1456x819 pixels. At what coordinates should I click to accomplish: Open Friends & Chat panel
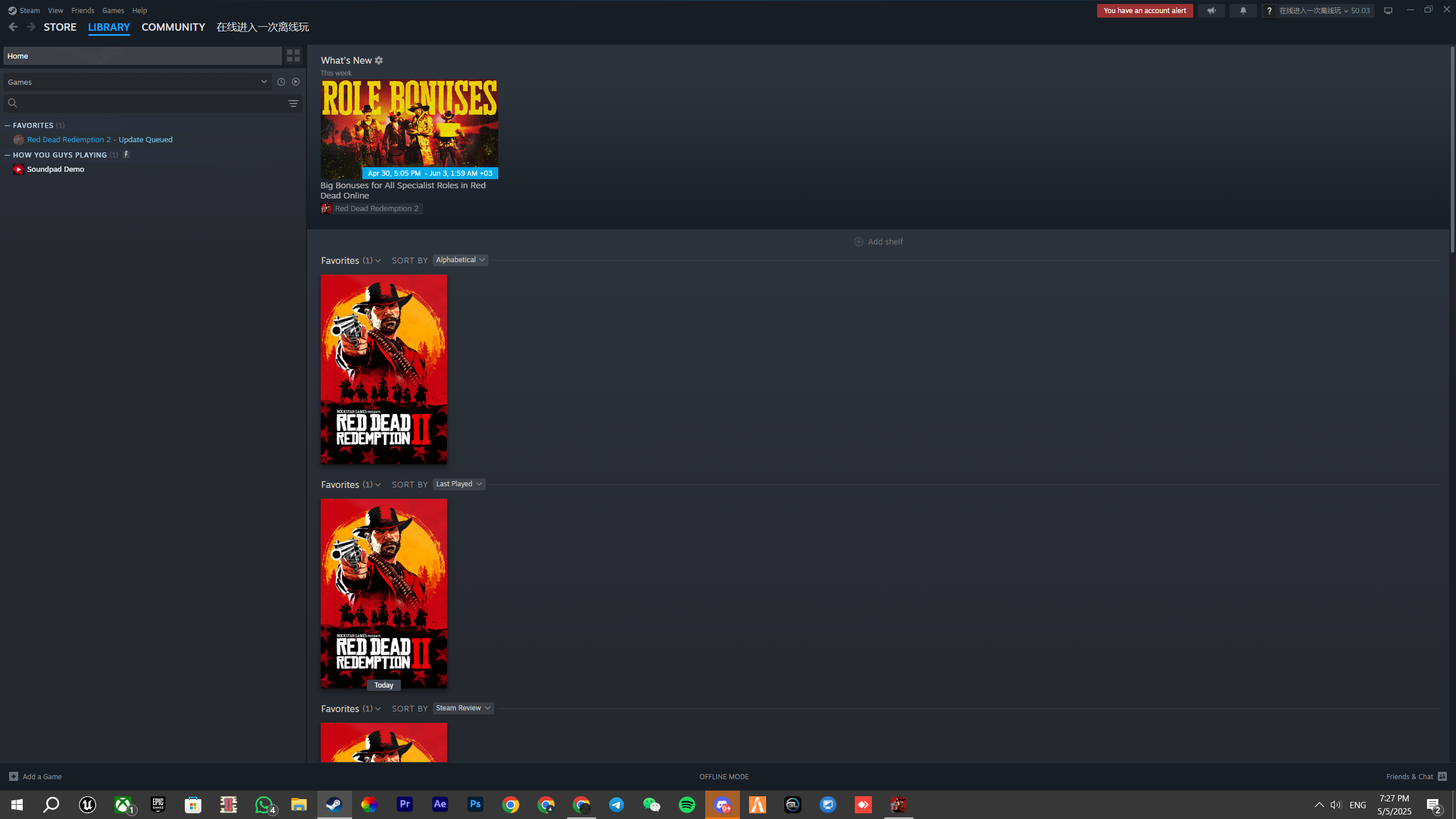(1416, 776)
